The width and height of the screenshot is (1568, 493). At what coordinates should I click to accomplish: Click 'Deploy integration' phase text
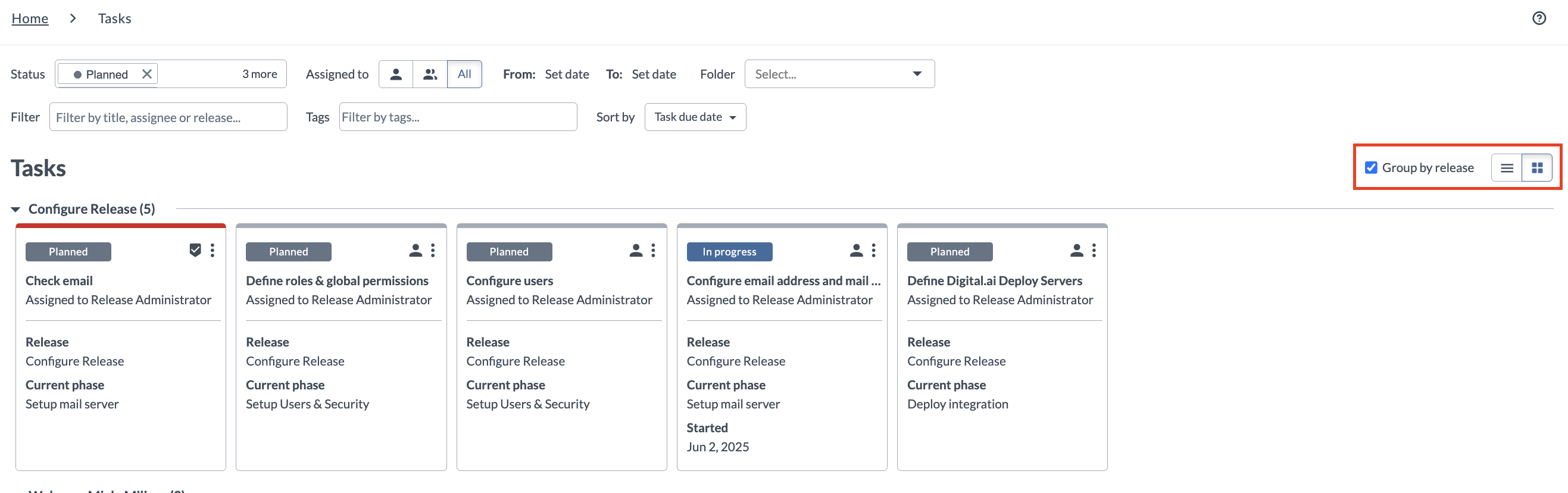(957, 404)
